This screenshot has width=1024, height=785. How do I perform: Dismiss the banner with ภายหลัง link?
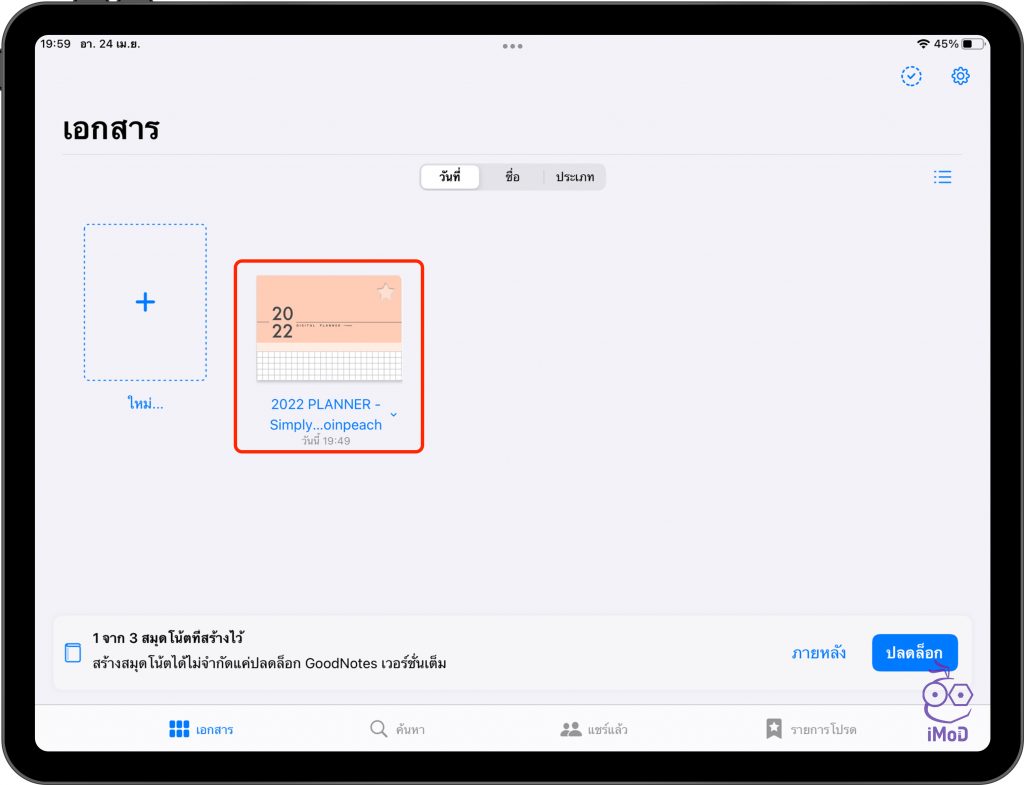tap(818, 653)
